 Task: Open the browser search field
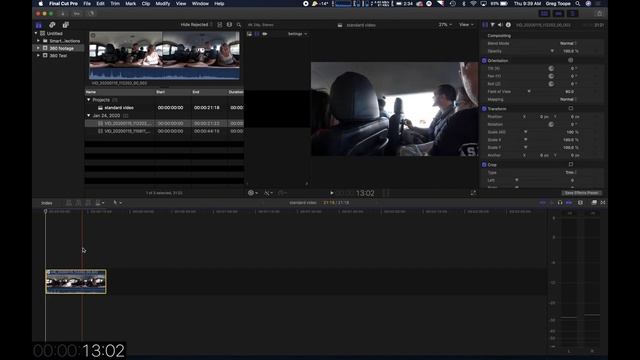click(x=239, y=25)
